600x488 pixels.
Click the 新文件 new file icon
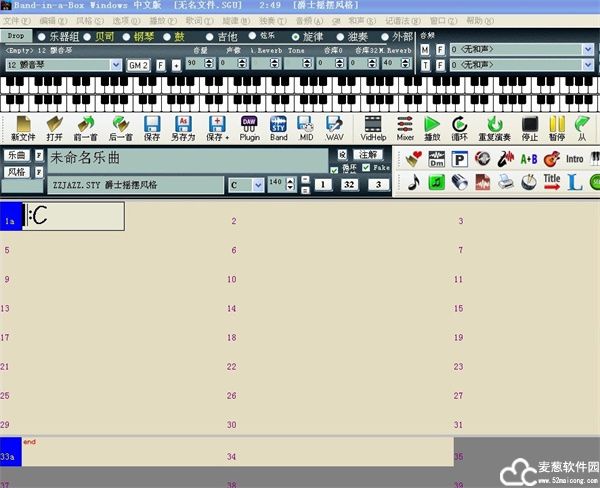23,129
